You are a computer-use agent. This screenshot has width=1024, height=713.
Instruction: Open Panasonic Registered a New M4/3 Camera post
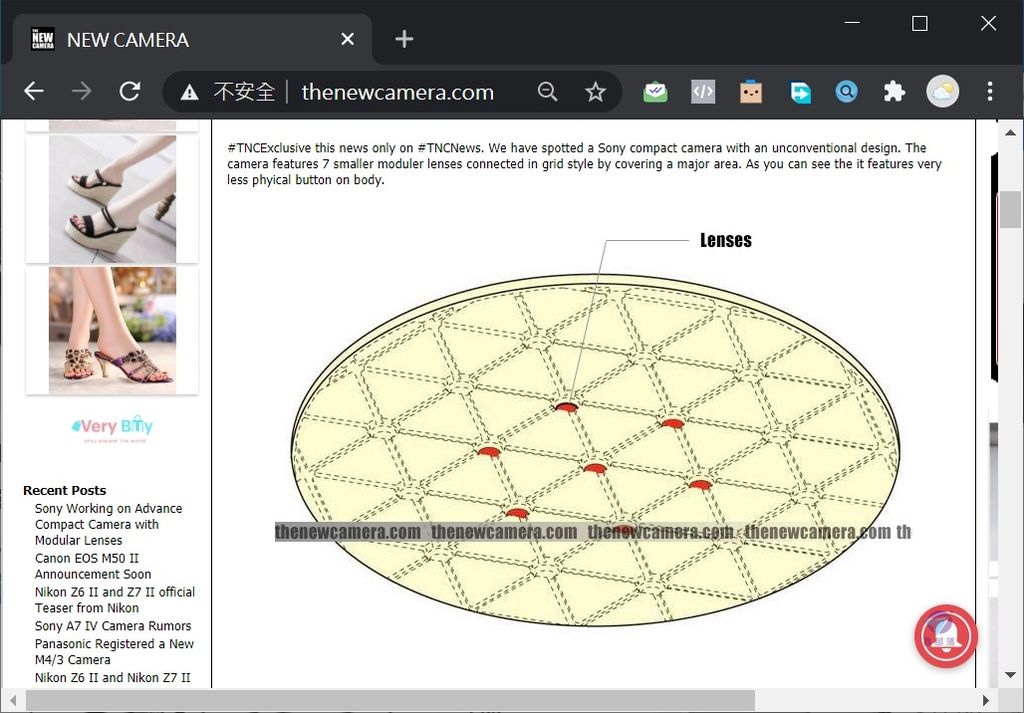point(114,652)
